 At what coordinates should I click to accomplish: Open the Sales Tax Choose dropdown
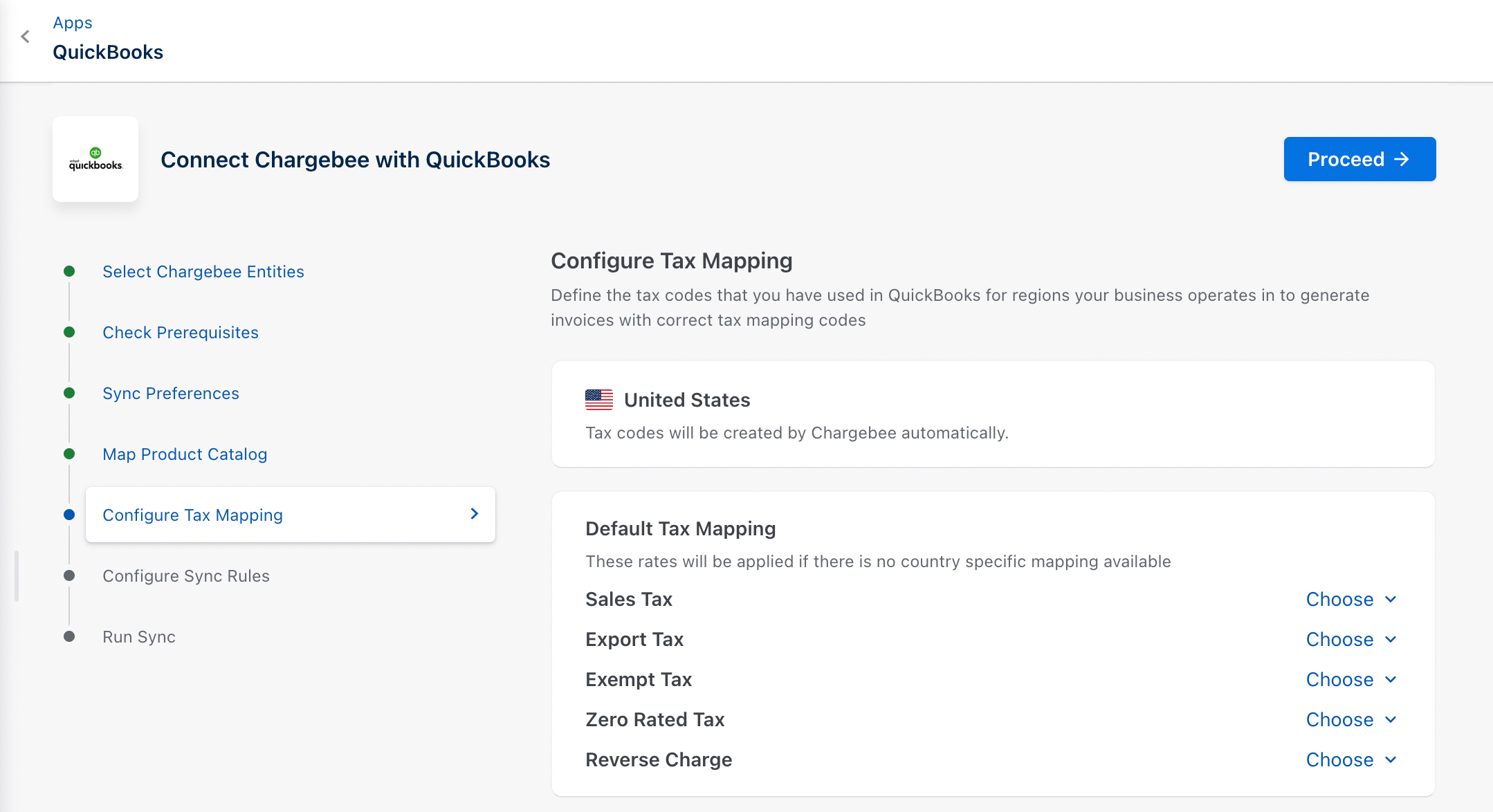point(1350,599)
